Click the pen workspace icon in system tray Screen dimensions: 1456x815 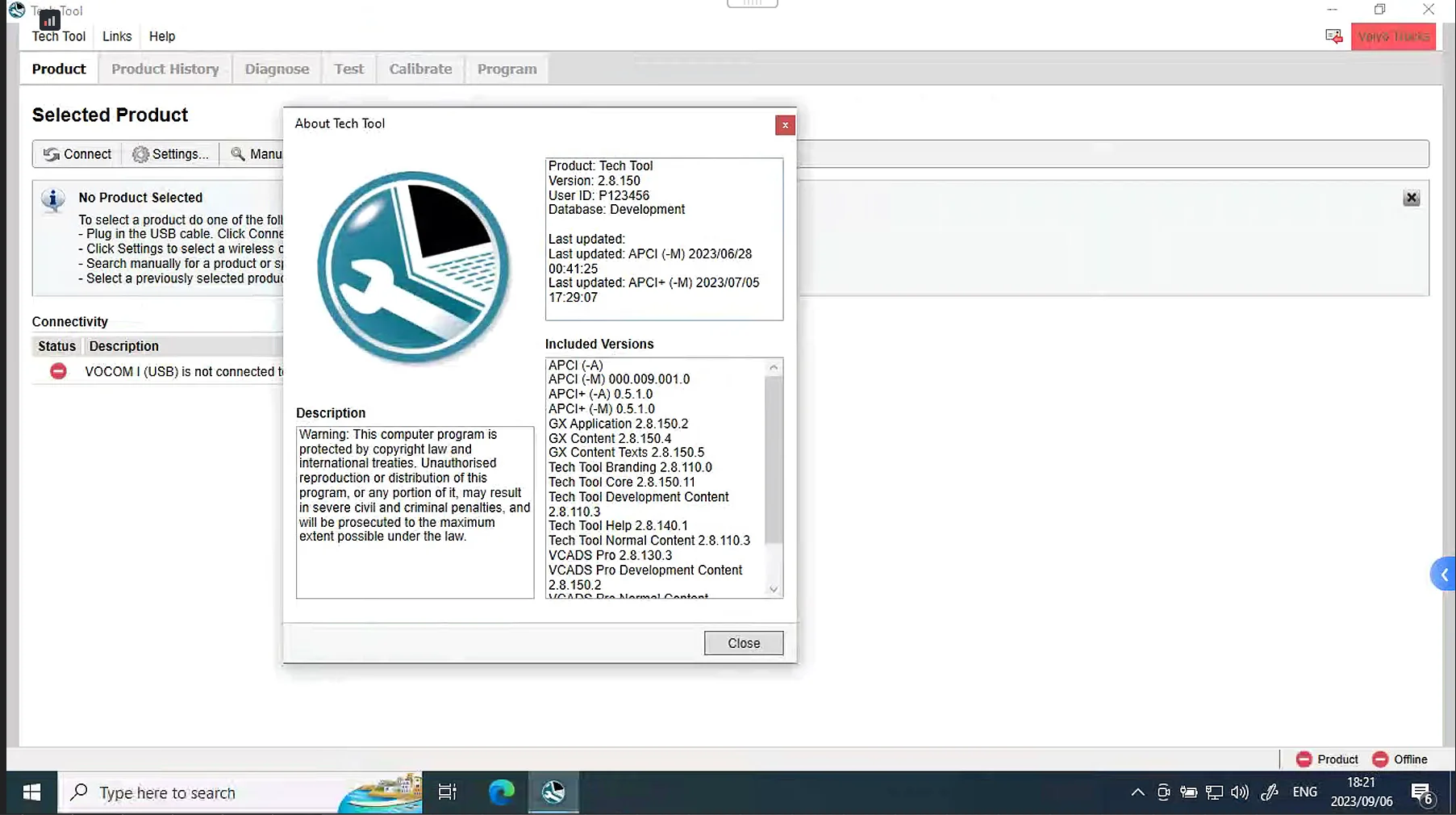click(x=1269, y=792)
